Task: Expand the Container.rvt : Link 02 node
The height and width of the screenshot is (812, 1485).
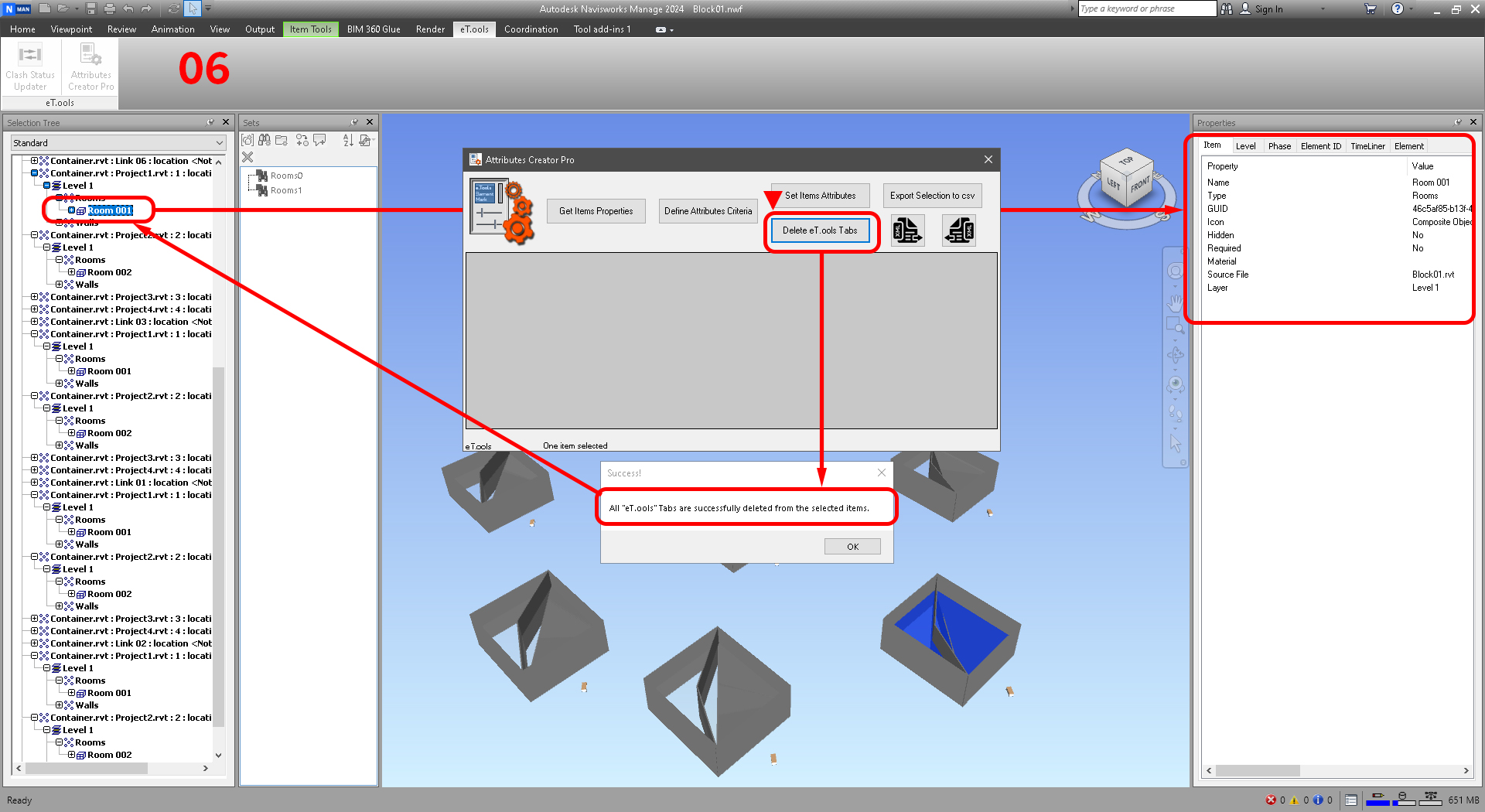Action: (x=34, y=643)
